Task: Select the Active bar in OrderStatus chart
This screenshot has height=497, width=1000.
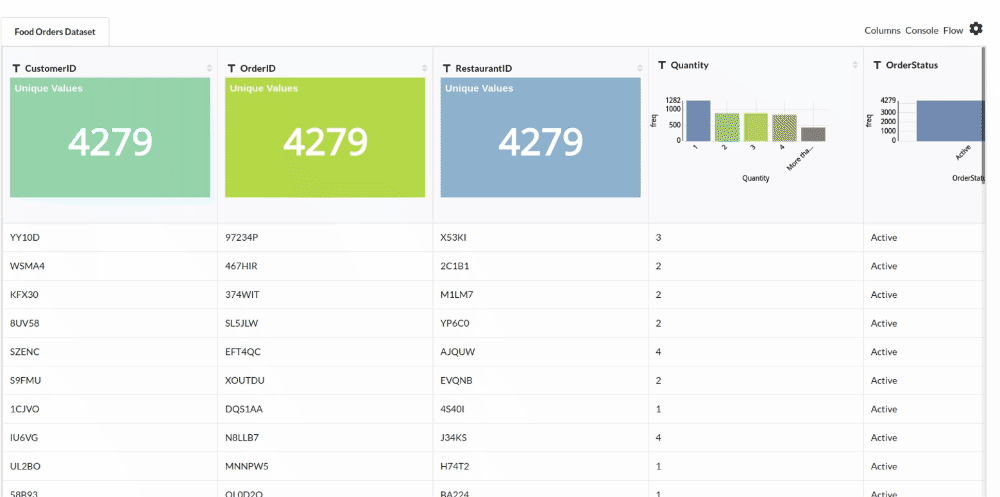Action: tap(950, 121)
